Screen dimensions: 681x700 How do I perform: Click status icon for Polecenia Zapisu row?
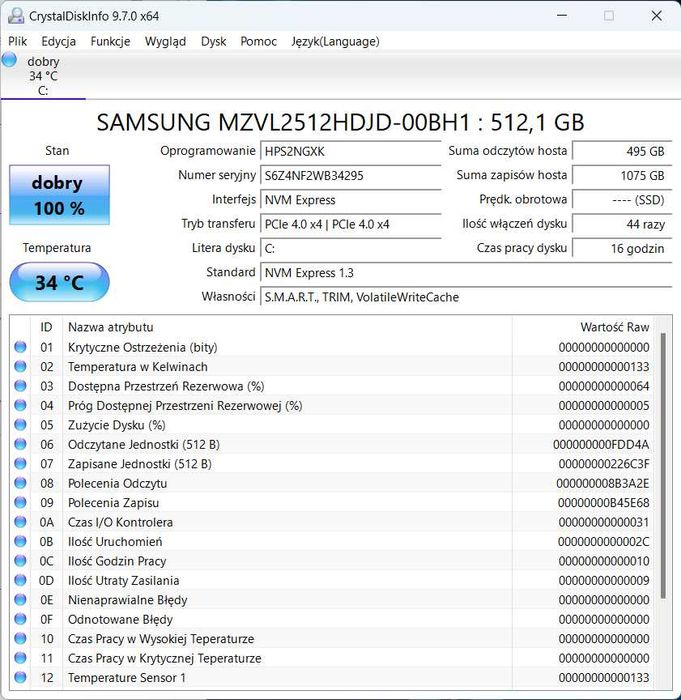pyautogui.click(x=20, y=502)
